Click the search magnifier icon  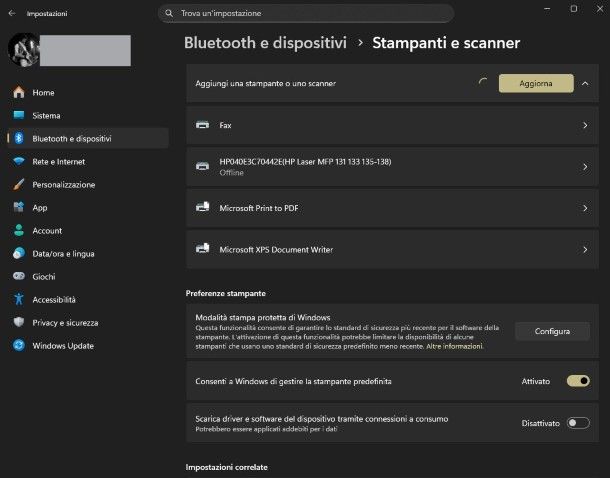pos(170,13)
